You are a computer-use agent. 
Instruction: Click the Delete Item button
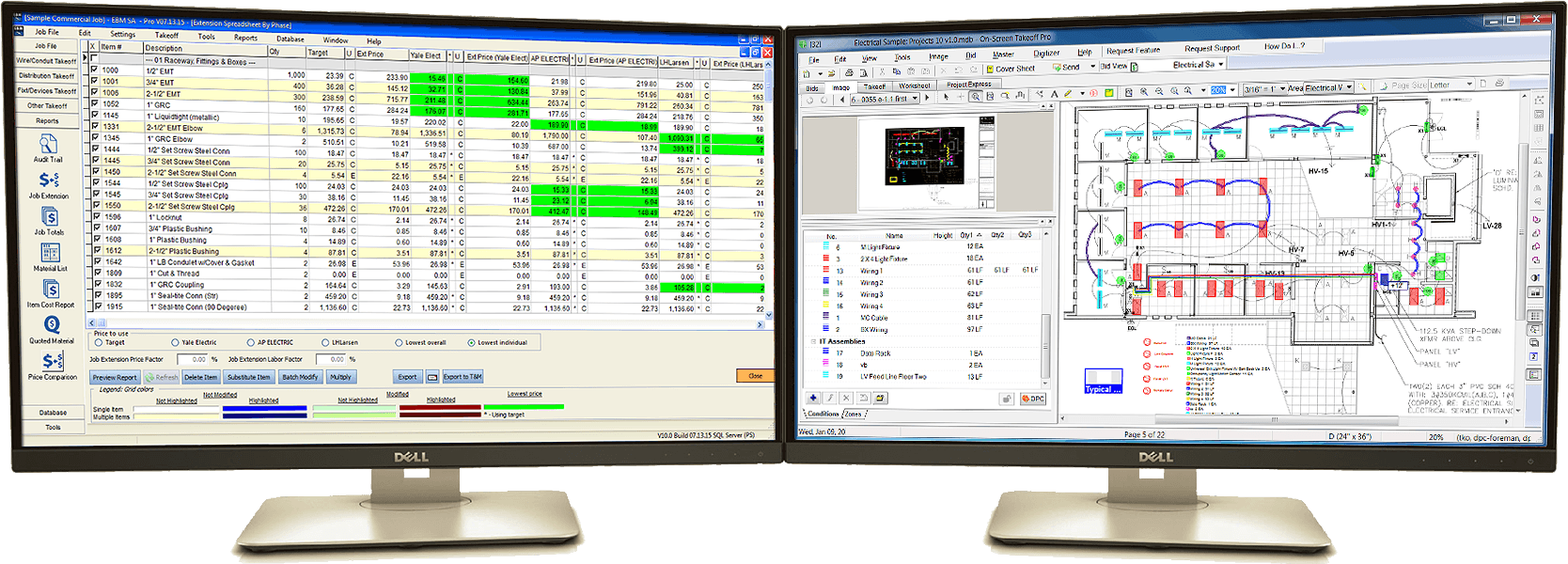(200, 377)
